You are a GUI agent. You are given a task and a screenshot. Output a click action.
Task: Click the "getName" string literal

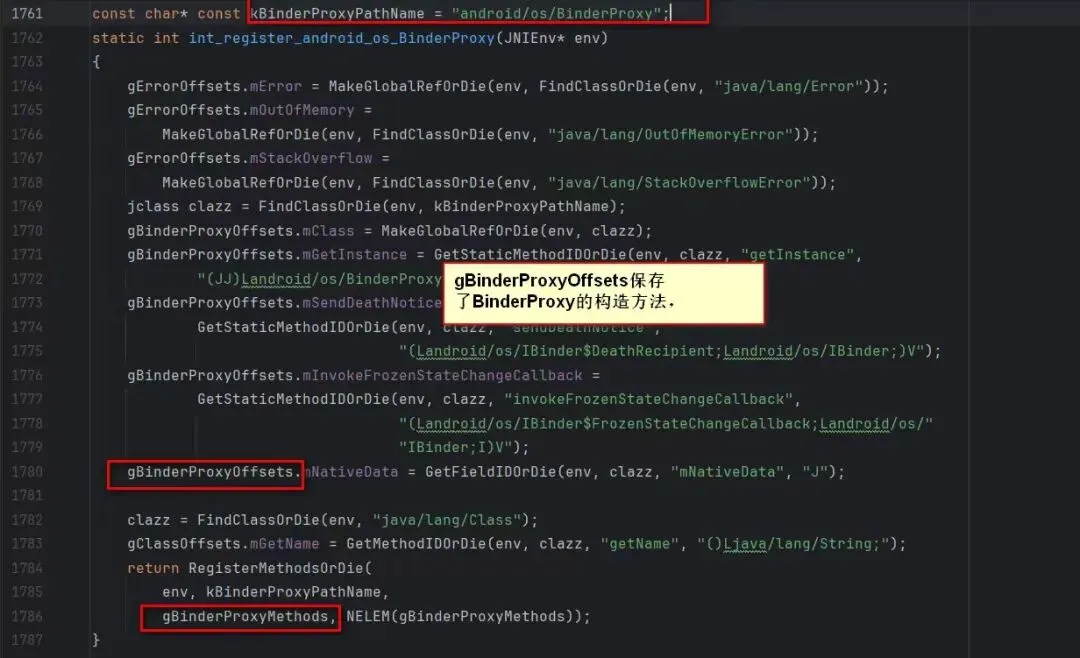pos(639,544)
